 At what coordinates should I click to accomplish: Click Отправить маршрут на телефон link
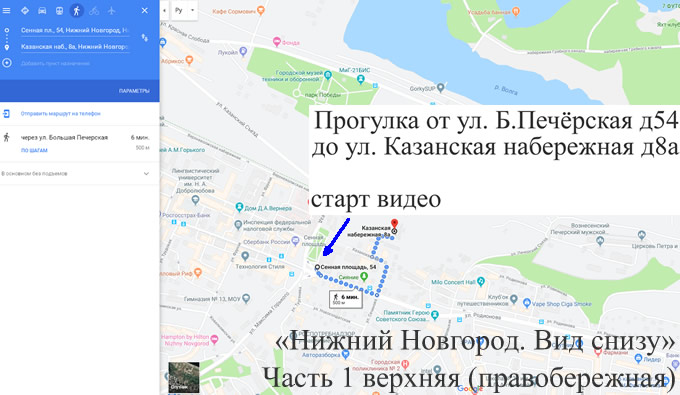61,114
